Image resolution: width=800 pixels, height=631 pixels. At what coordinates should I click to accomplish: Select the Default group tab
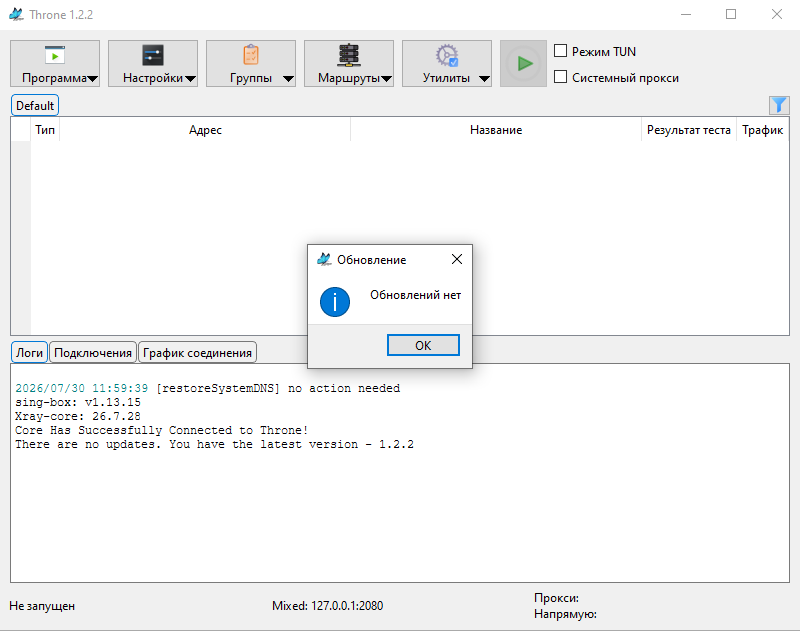[35, 106]
